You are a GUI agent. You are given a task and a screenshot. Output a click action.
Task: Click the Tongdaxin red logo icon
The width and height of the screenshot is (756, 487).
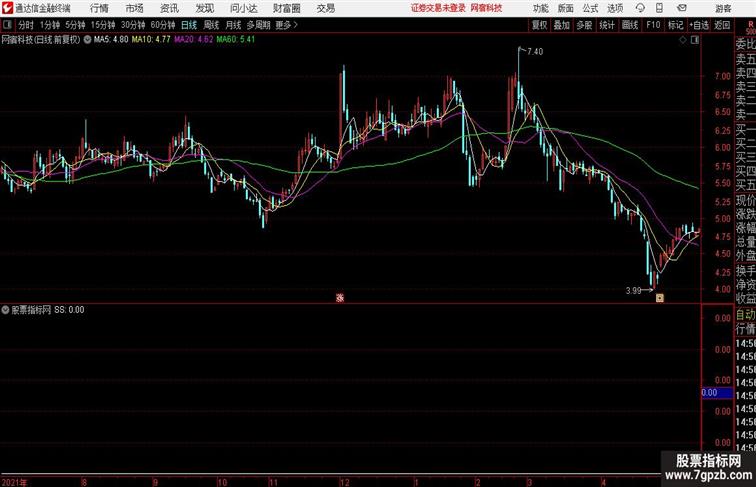(7, 8)
